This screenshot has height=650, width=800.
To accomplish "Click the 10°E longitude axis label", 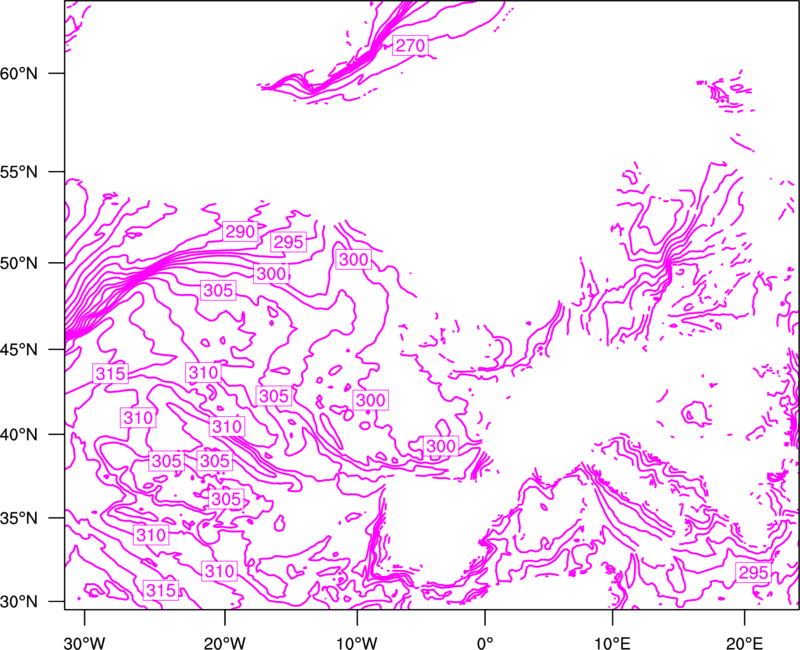I will [x=611, y=642].
